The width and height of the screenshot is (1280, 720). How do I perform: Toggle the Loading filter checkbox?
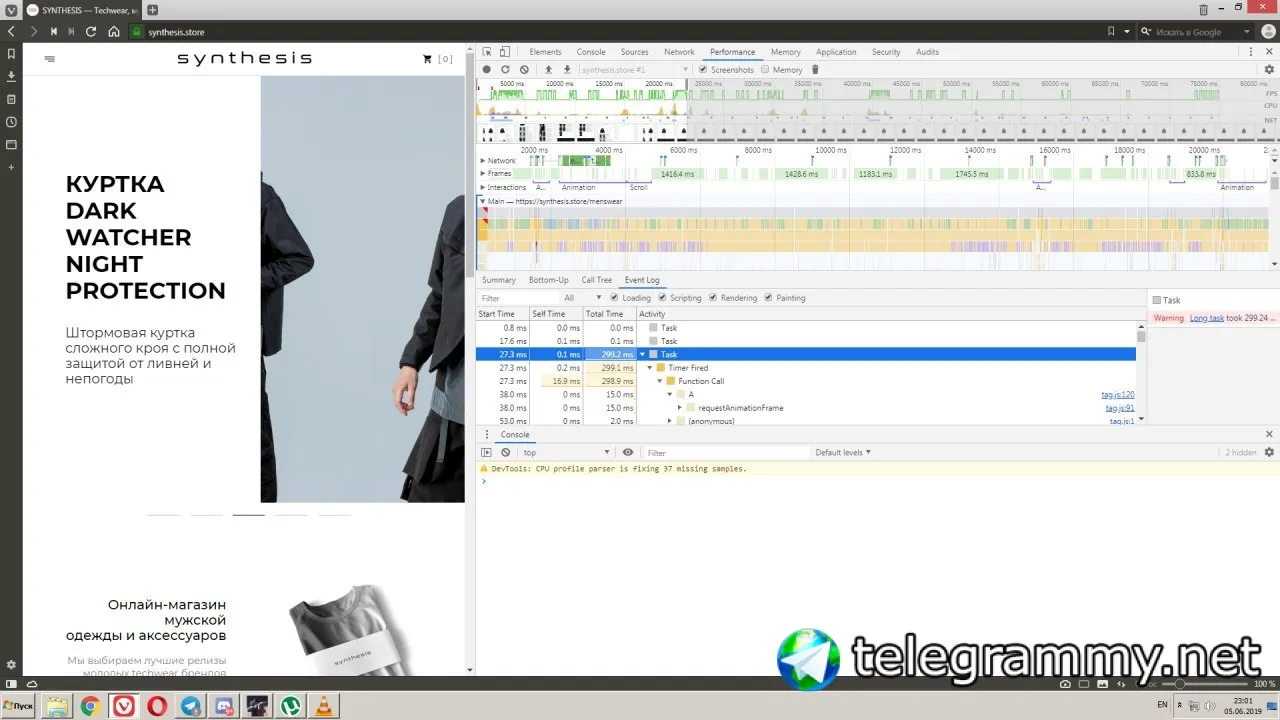(x=615, y=298)
